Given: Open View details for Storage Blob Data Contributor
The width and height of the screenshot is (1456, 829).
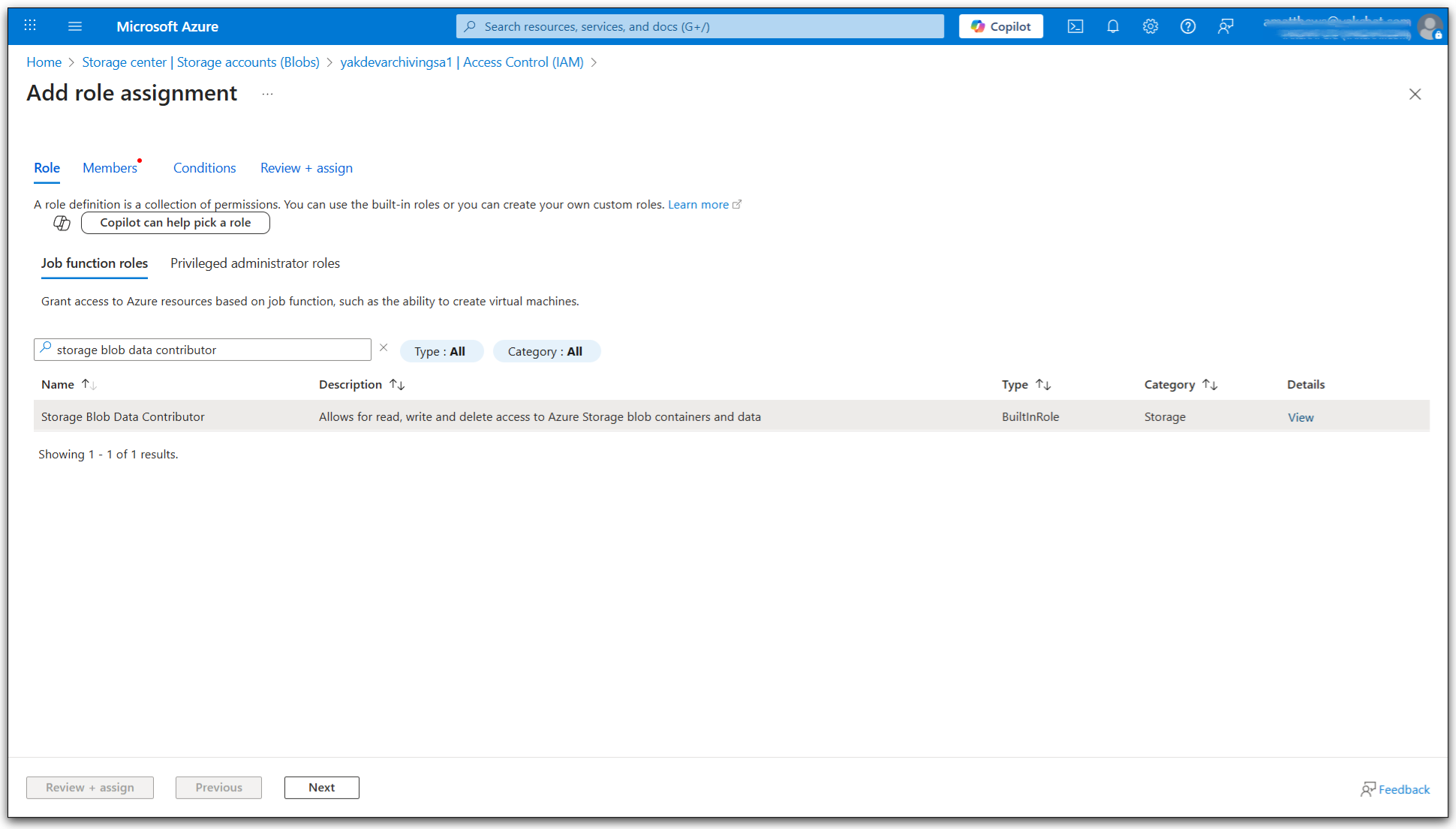Looking at the screenshot, I should [x=1301, y=417].
